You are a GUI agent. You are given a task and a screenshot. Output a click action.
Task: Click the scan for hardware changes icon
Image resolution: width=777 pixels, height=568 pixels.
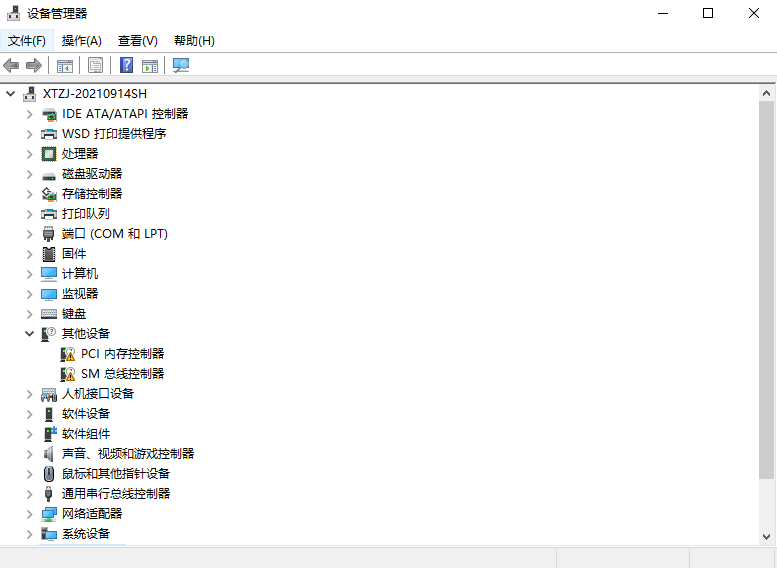(181, 65)
